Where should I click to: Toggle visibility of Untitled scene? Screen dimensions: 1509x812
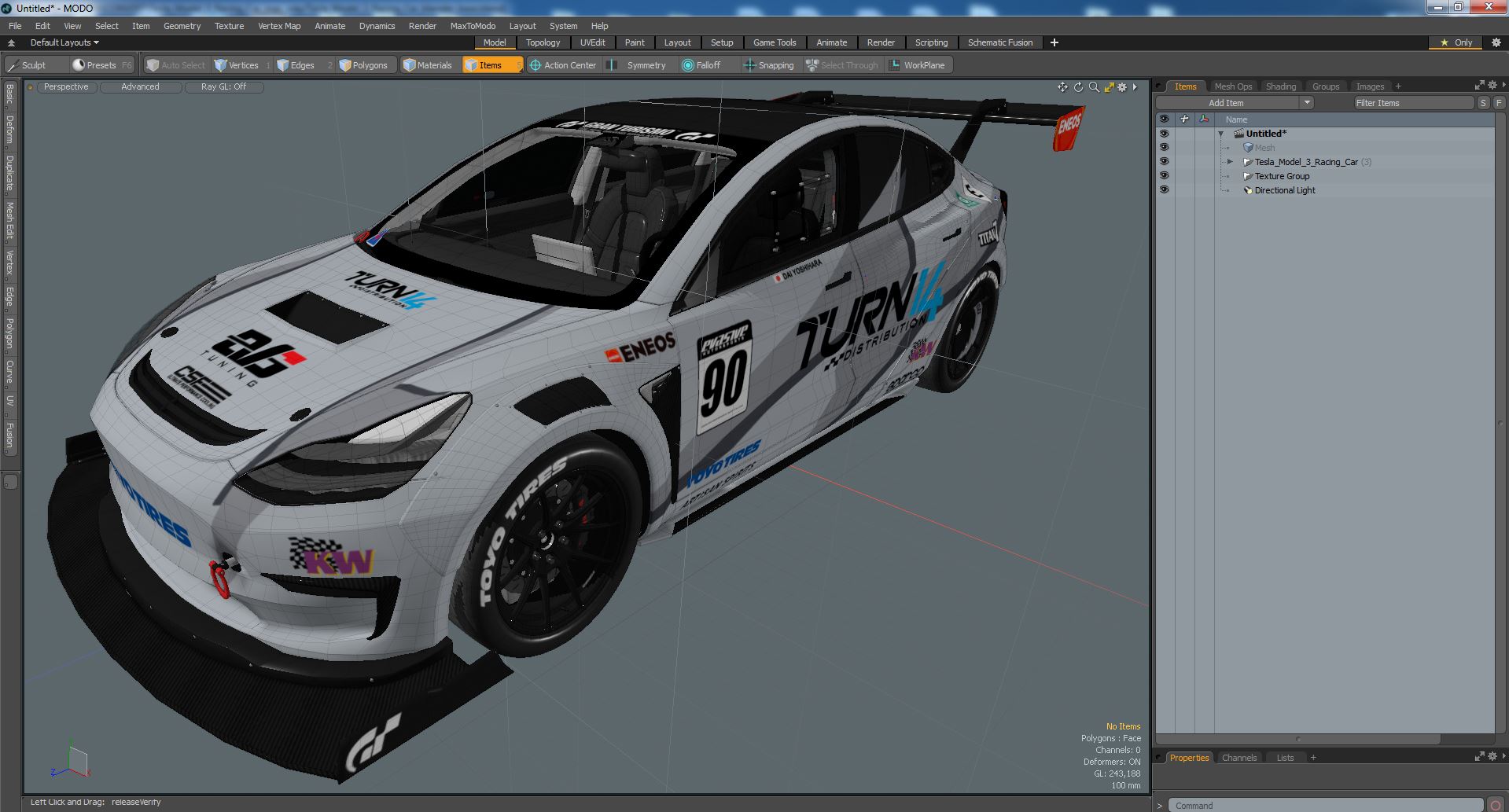pyautogui.click(x=1164, y=134)
